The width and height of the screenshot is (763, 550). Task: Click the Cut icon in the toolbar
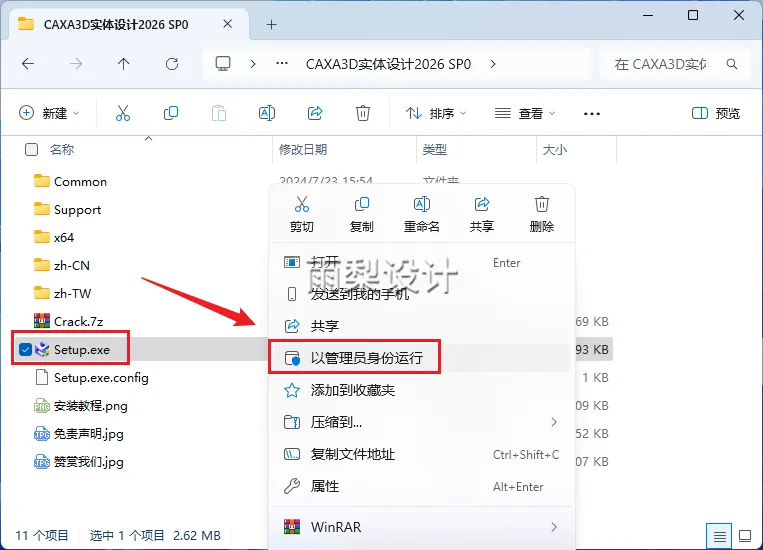coord(123,113)
